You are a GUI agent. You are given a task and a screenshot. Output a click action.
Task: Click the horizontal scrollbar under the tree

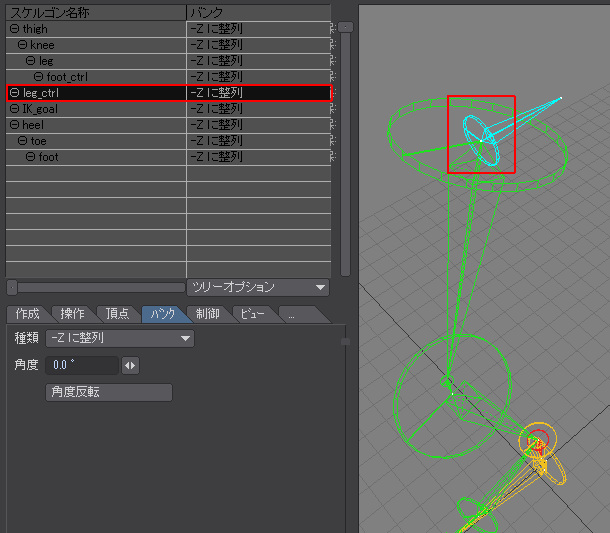pyautogui.click(x=96, y=288)
